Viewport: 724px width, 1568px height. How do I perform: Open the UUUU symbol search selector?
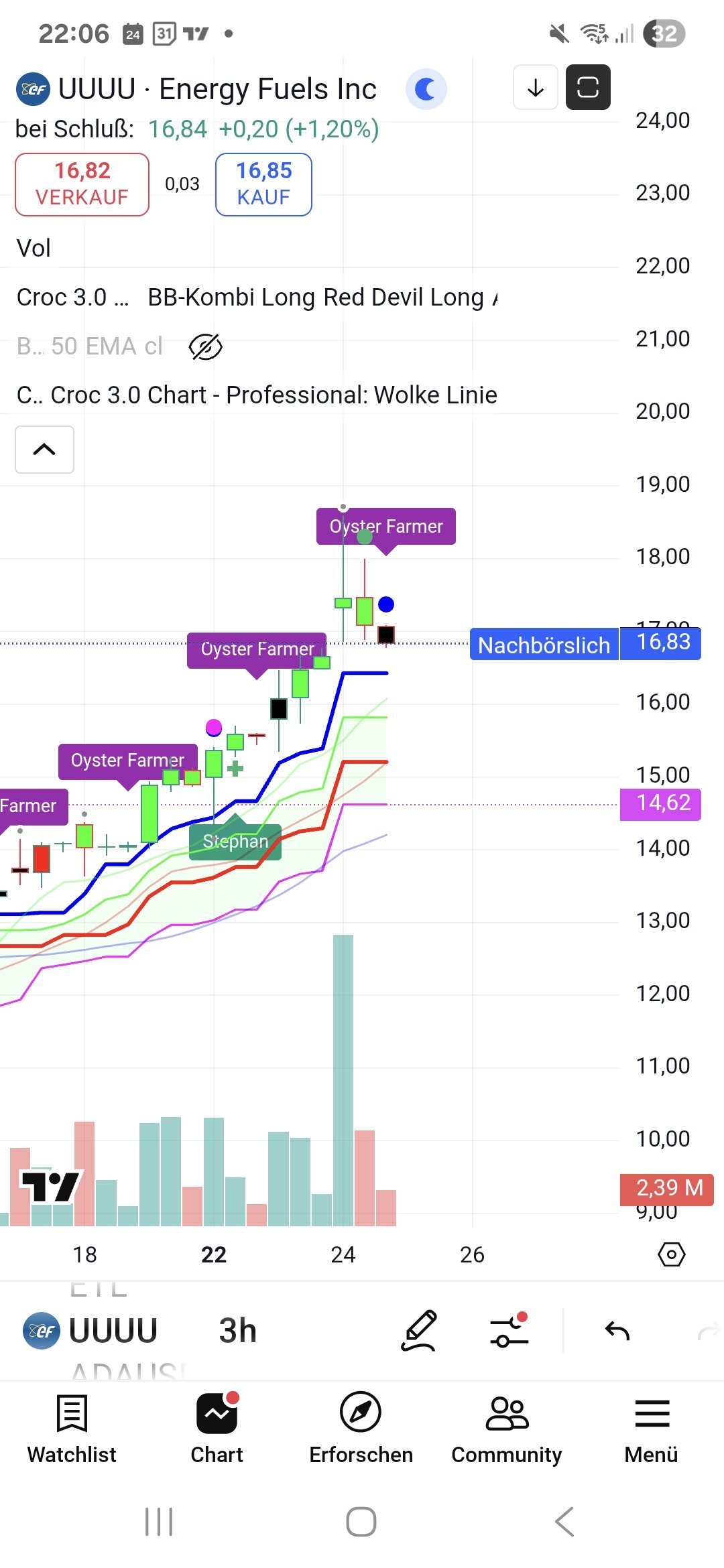(92, 1331)
